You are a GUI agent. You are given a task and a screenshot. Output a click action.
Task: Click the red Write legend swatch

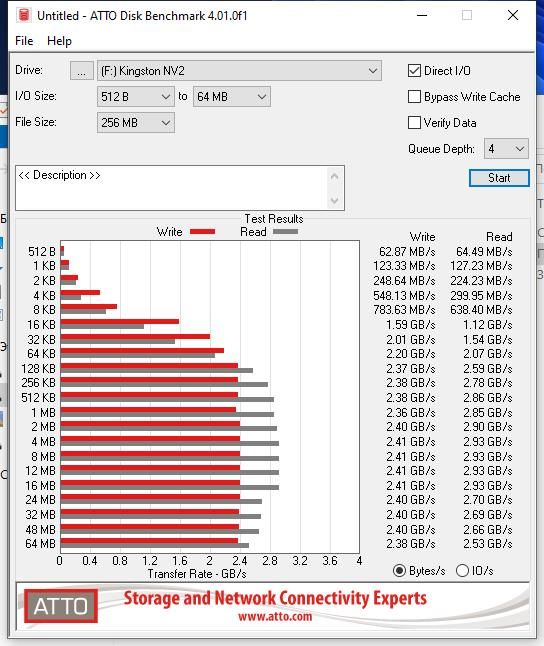[202, 232]
